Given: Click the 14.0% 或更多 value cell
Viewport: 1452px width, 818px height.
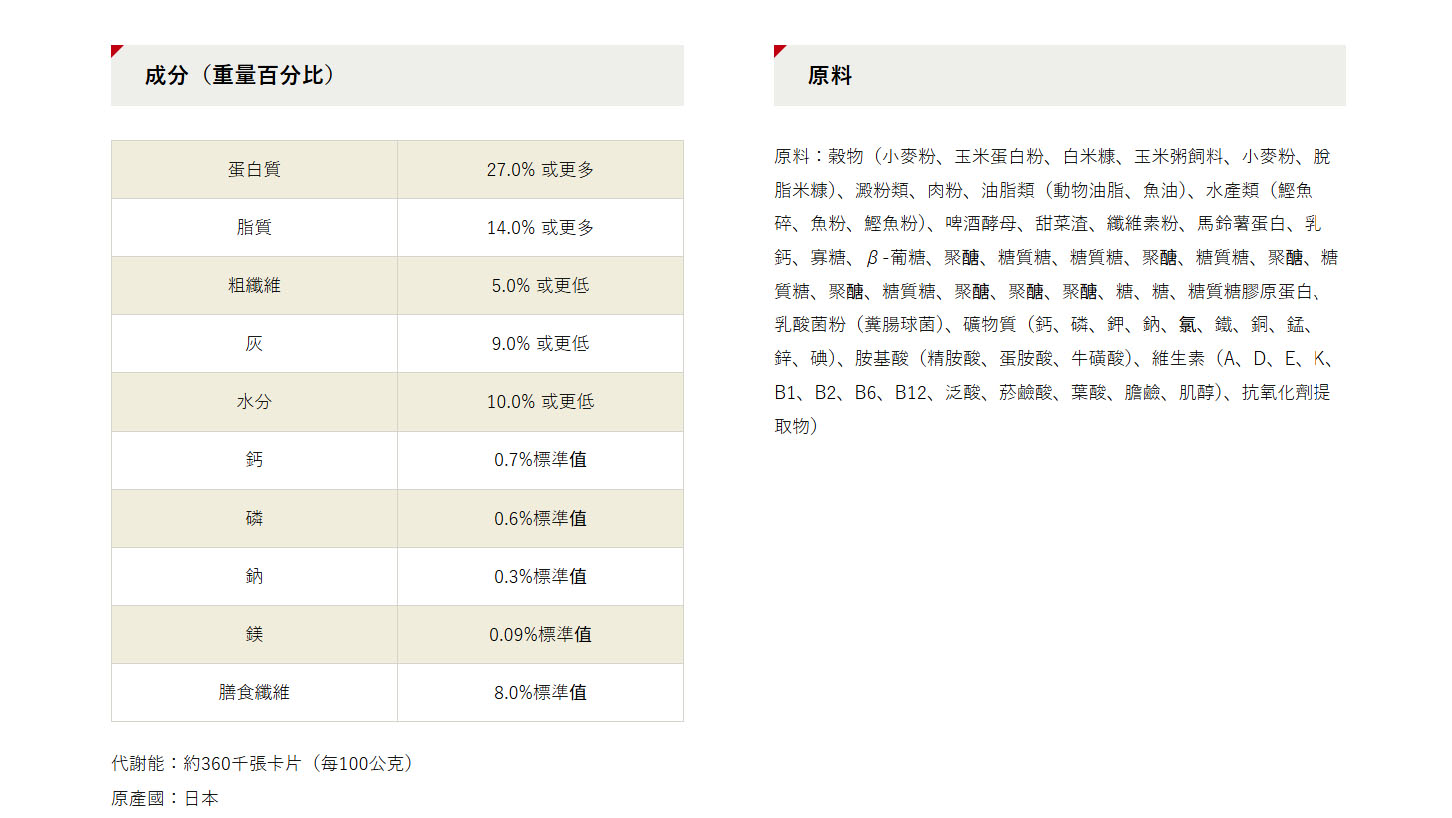Looking at the screenshot, I should pos(540,228).
